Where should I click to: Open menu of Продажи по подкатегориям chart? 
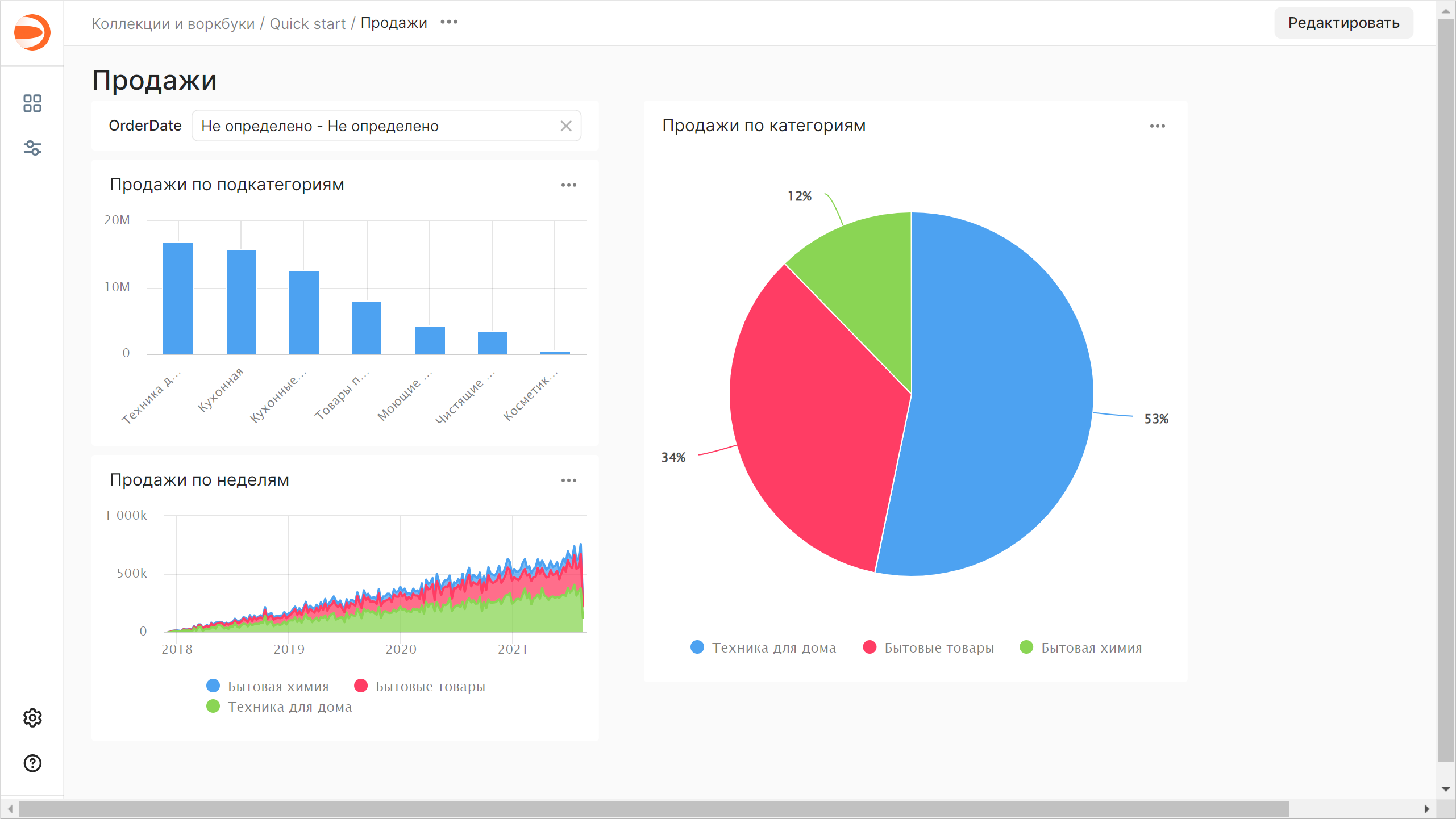(x=568, y=185)
